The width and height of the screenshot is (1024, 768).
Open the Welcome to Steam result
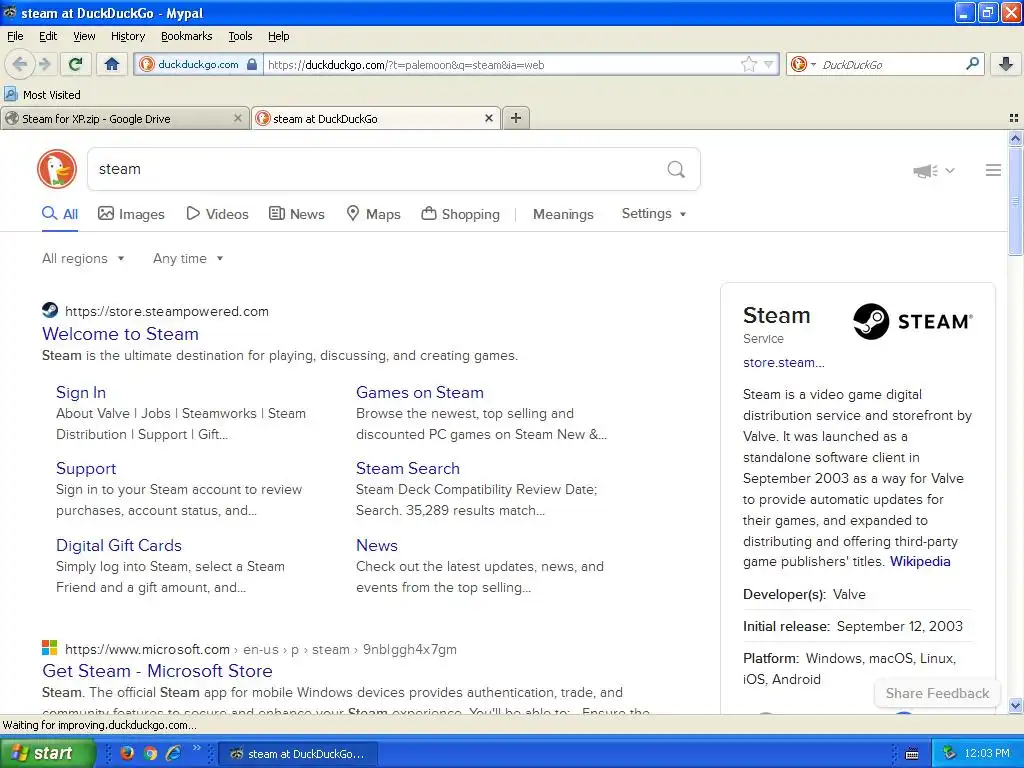120,334
